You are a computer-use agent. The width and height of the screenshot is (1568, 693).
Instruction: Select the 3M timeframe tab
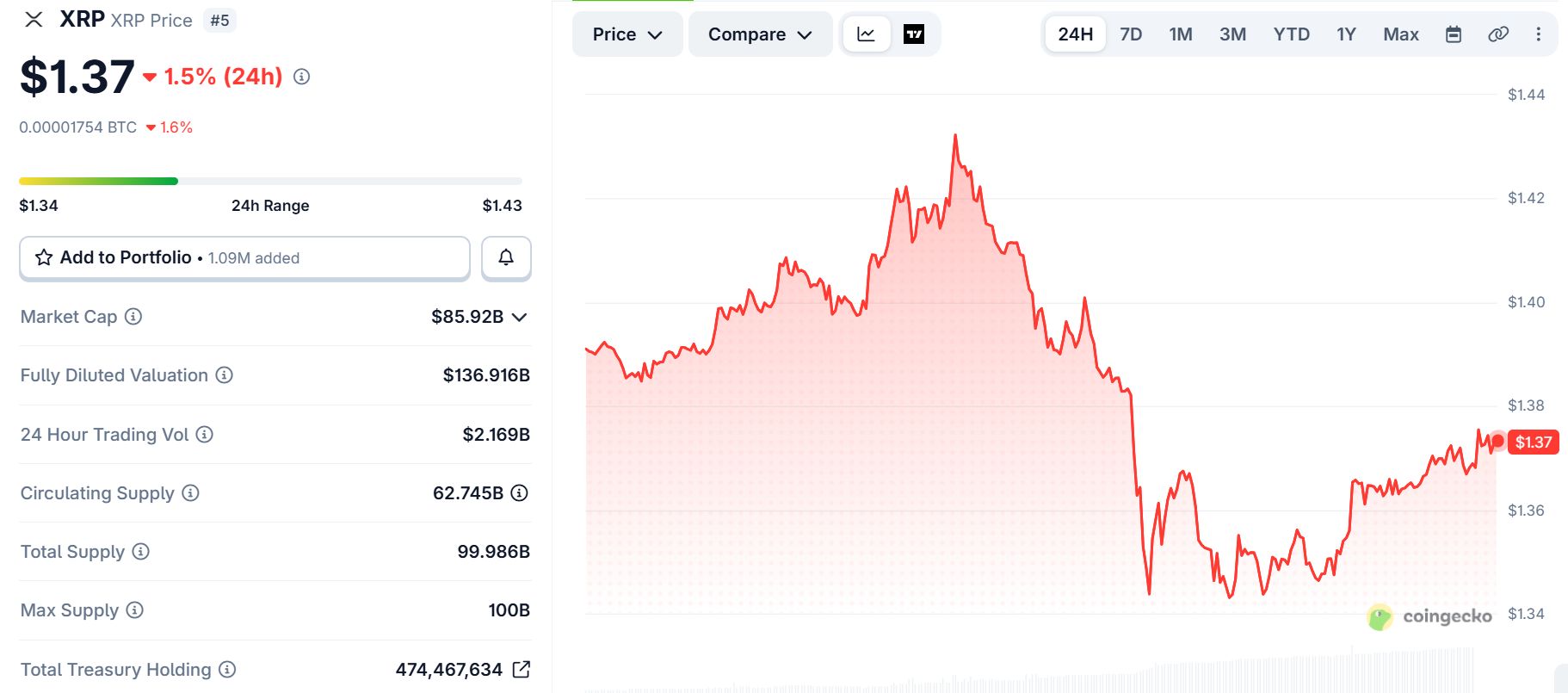coord(1232,34)
